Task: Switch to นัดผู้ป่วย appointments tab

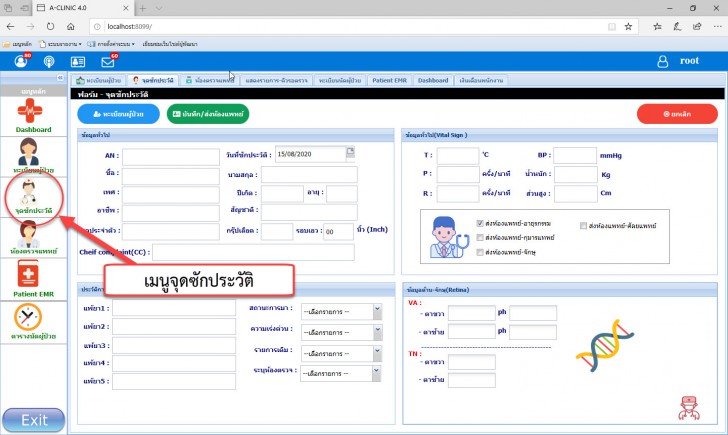Action: coord(340,80)
